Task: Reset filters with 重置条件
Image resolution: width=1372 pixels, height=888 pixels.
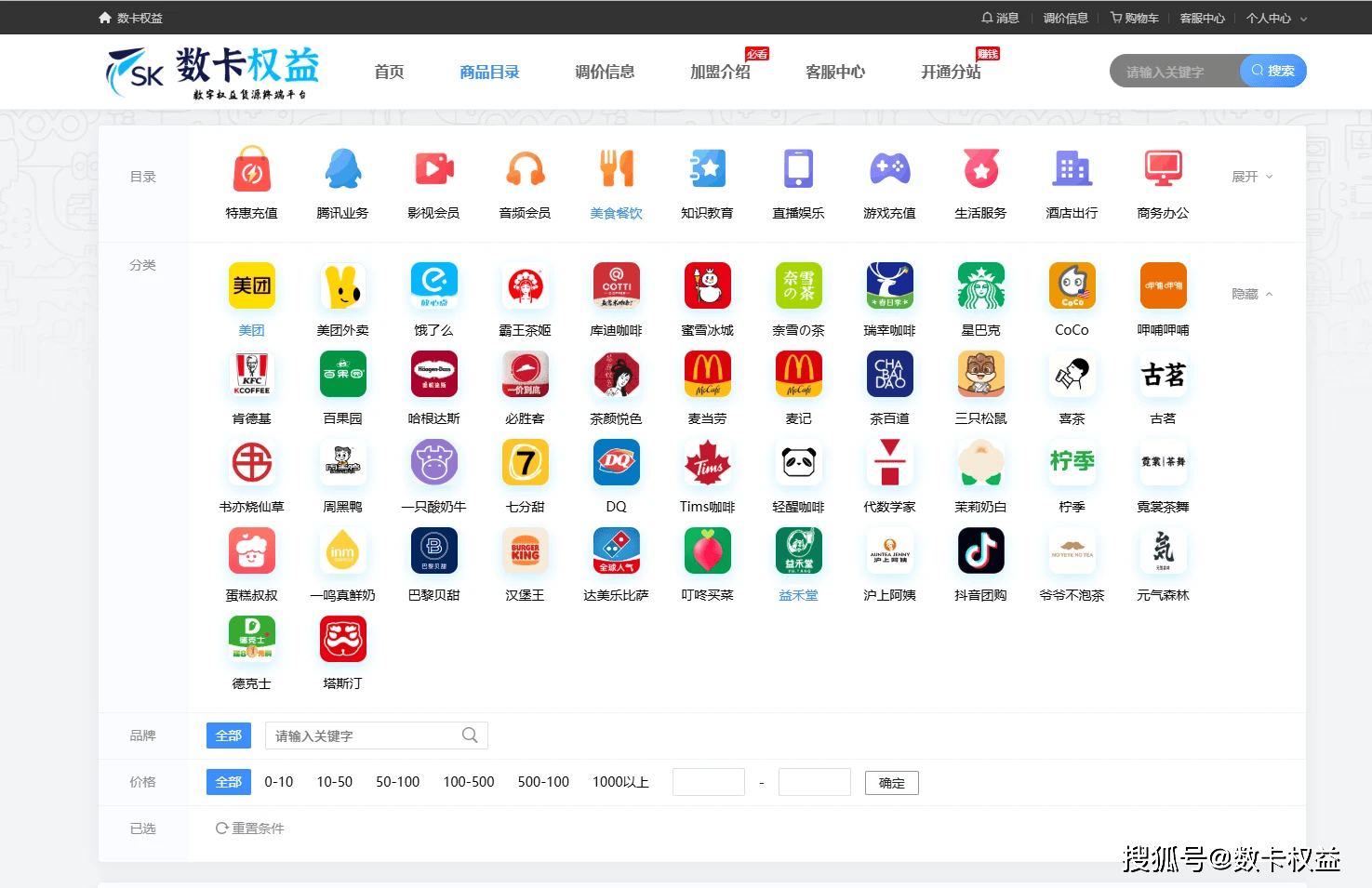Action: 250,828
